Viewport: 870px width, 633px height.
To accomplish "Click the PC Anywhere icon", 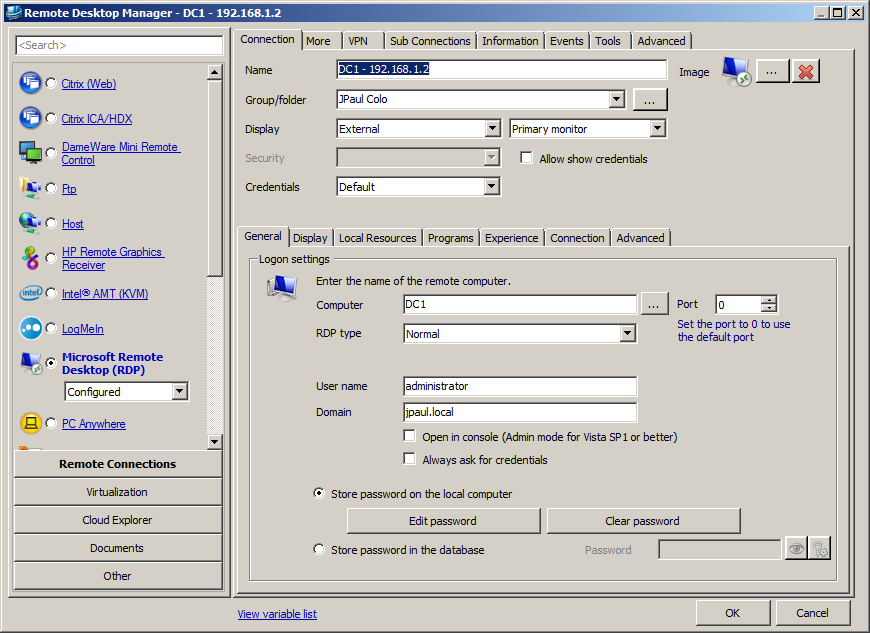I will coord(31,423).
